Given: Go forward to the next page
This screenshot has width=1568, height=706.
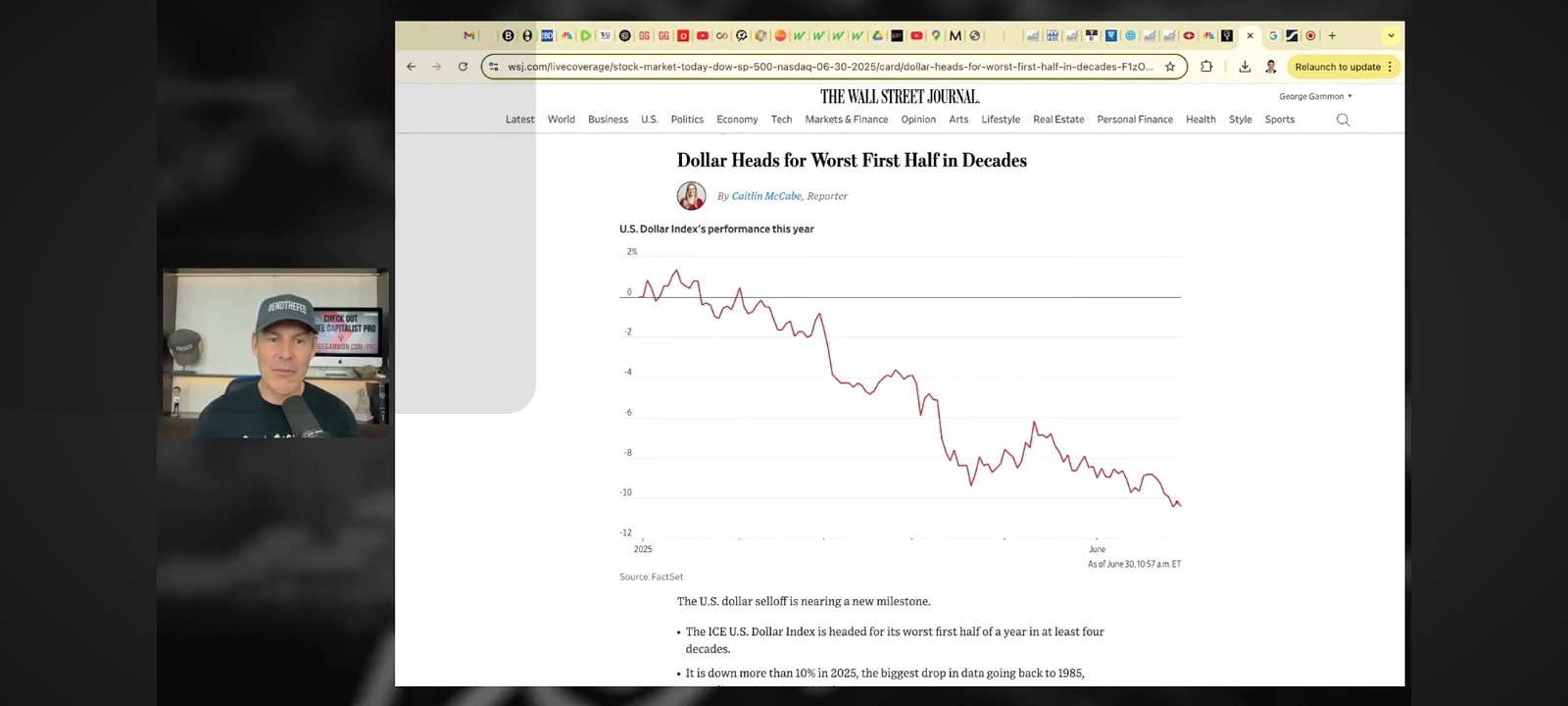Looking at the screenshot, I should coord(437,67).
